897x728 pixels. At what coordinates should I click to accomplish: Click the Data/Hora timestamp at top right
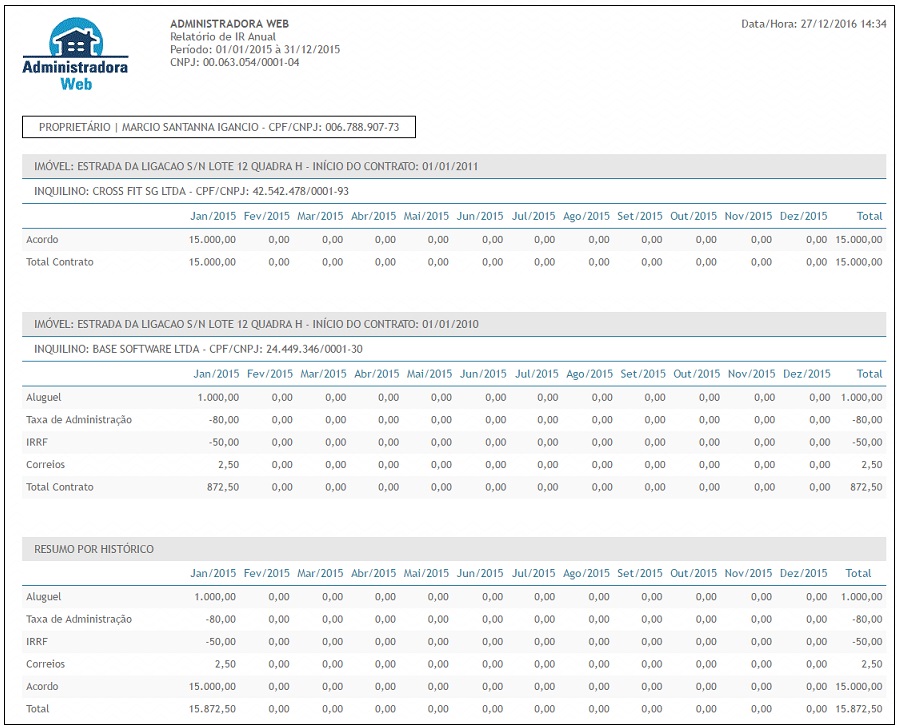coord(813,23)
